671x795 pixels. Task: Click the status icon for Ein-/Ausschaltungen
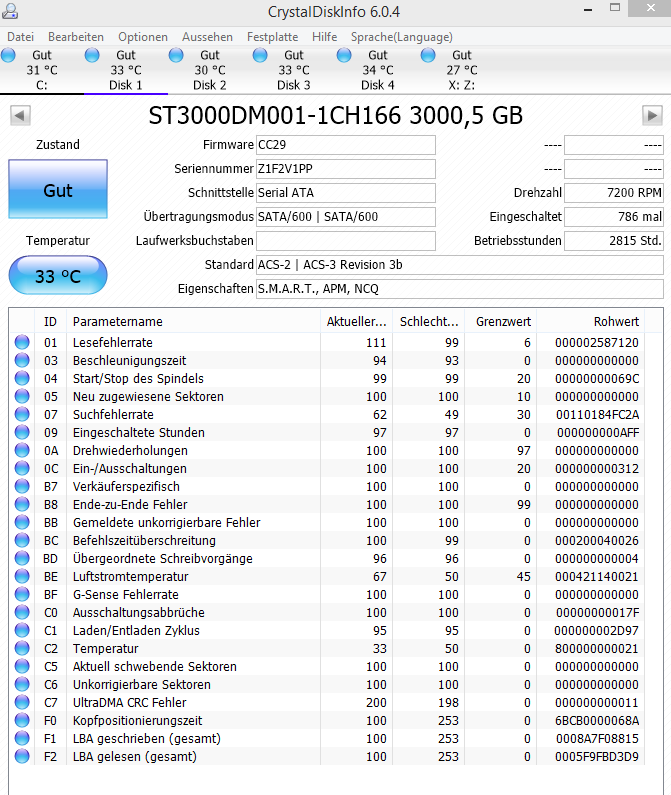pos(22,468)
